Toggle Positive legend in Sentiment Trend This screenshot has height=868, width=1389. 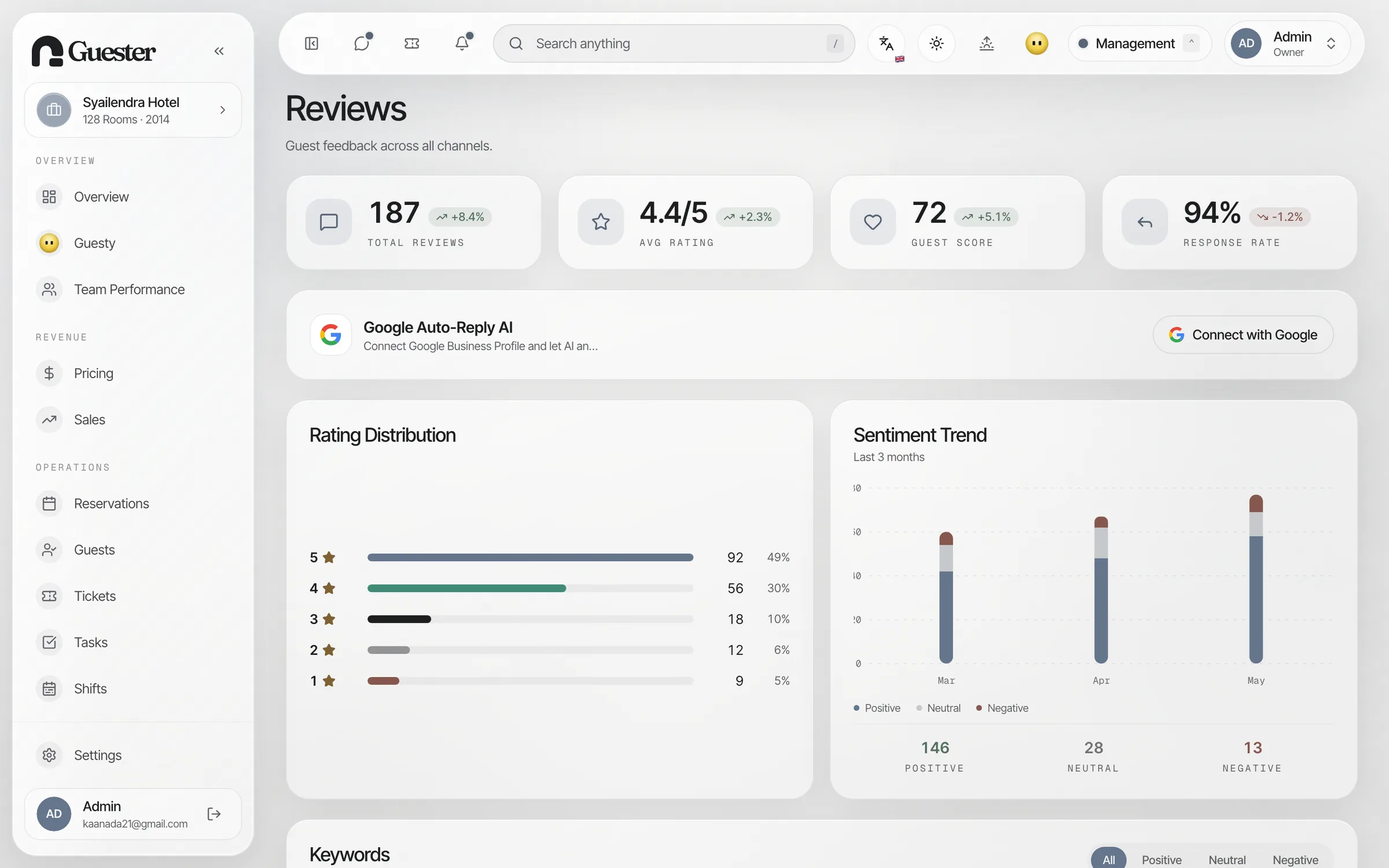pos(877,708)
